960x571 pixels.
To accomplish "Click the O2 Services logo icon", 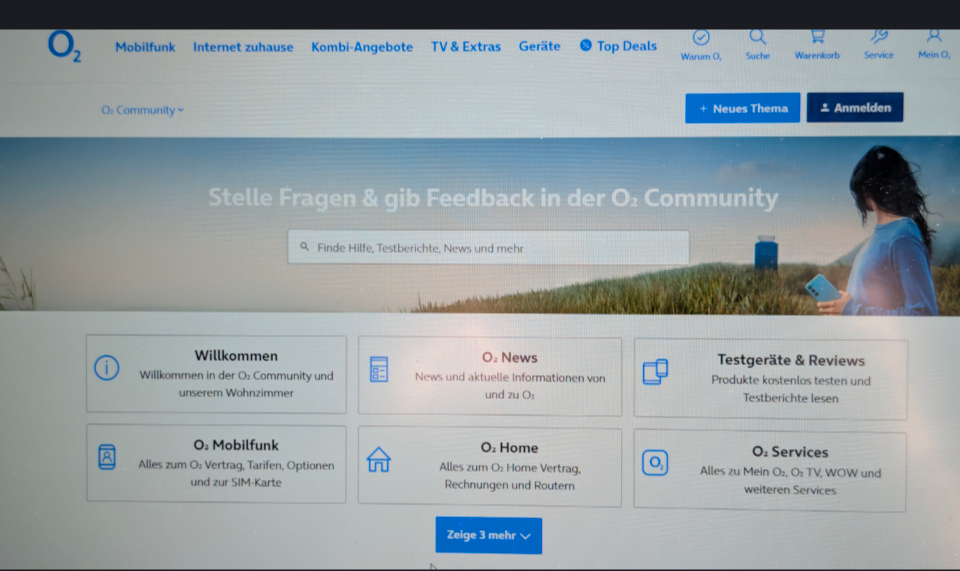I will coord(654,462).
